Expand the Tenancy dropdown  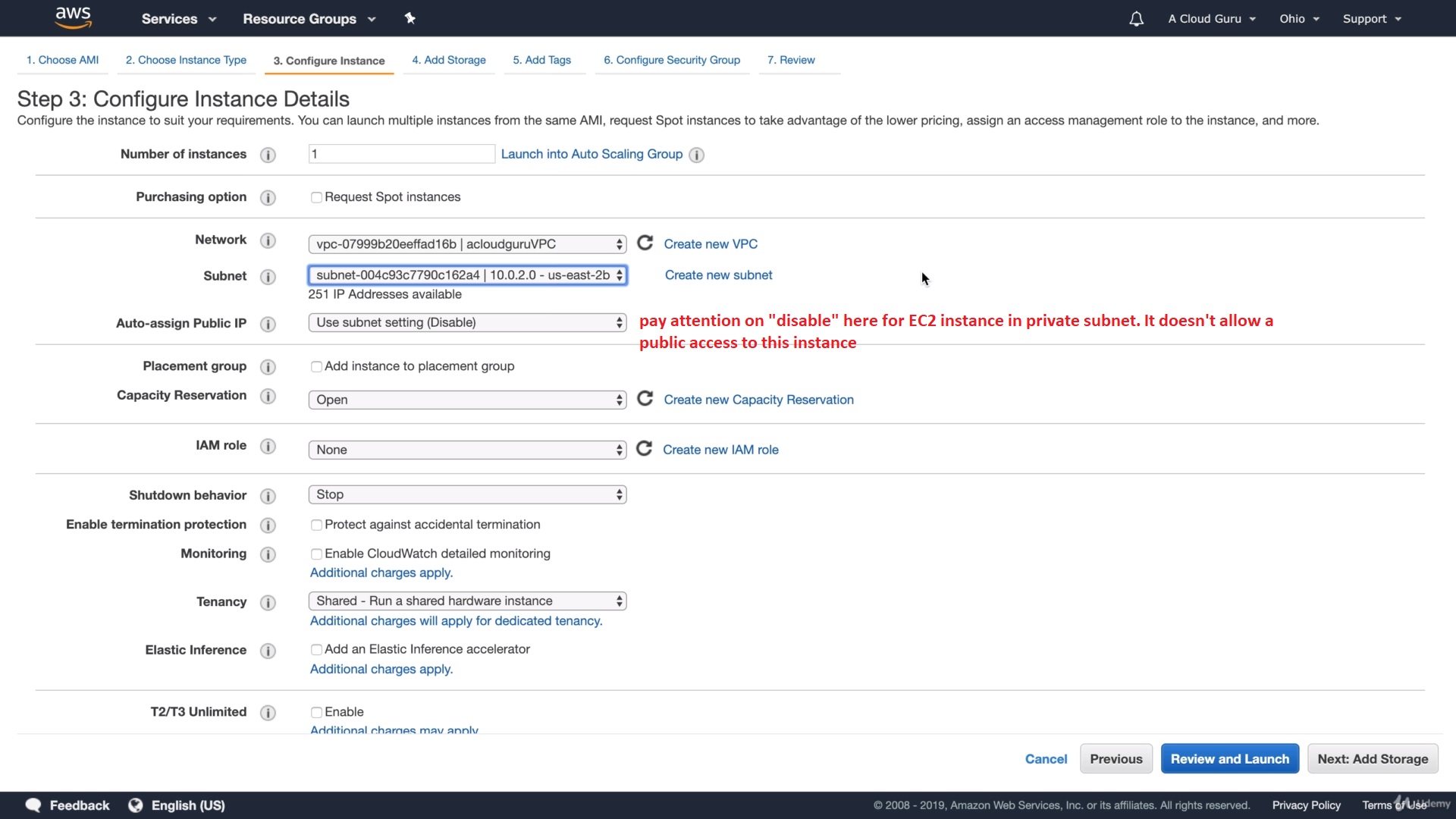pyautogui.click(x=467, y=601)
